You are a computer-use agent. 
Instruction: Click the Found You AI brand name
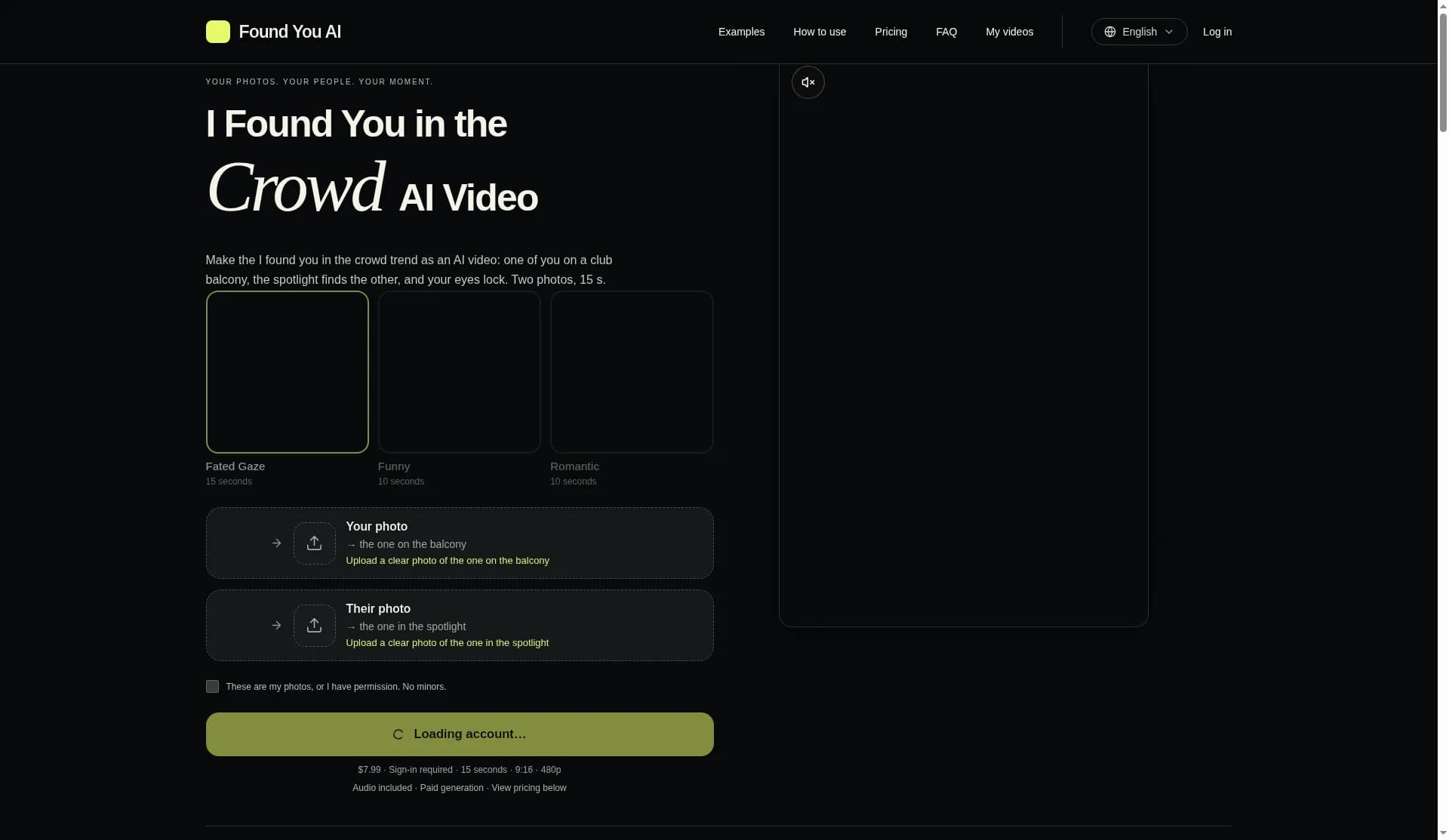(290, 32)
